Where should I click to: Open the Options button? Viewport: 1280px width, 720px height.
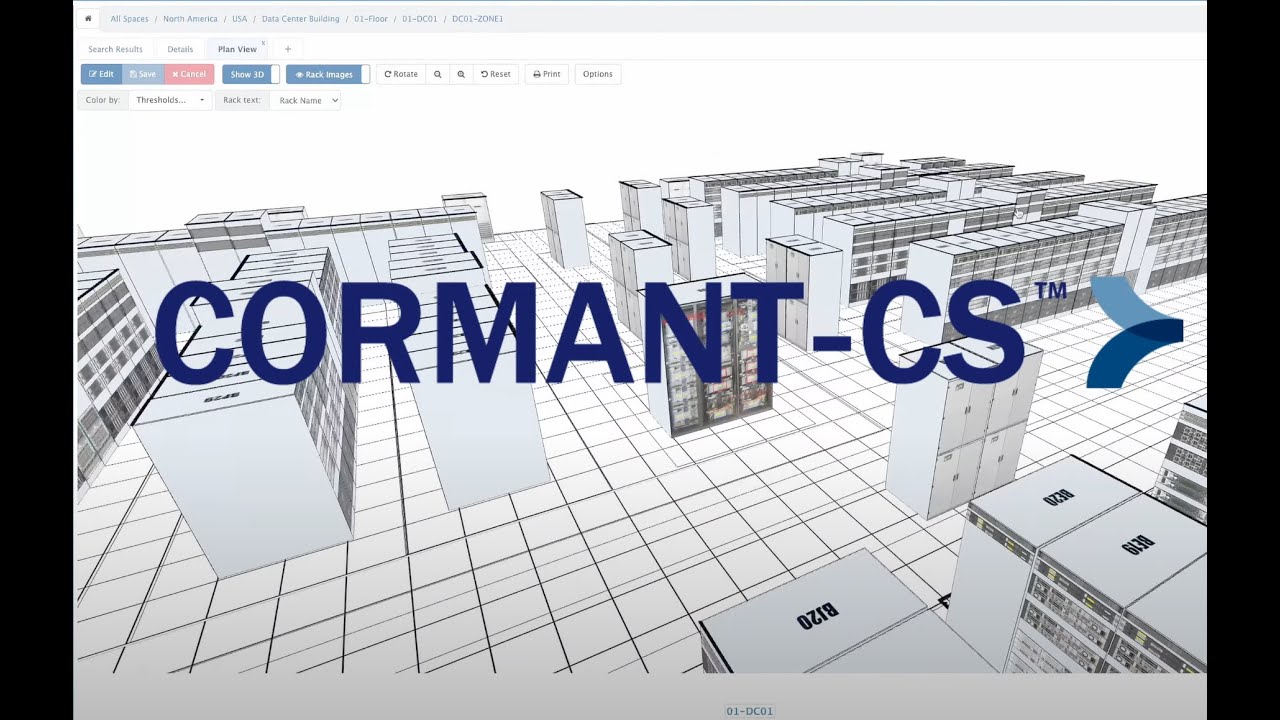598,74
